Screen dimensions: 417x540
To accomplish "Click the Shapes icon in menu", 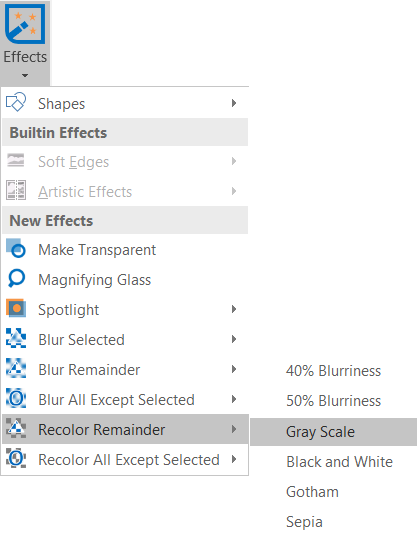I will 16,102.
